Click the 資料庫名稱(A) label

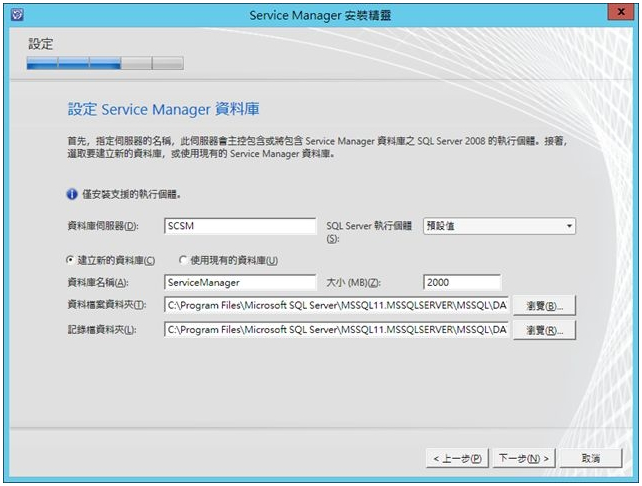coord(98,283)
